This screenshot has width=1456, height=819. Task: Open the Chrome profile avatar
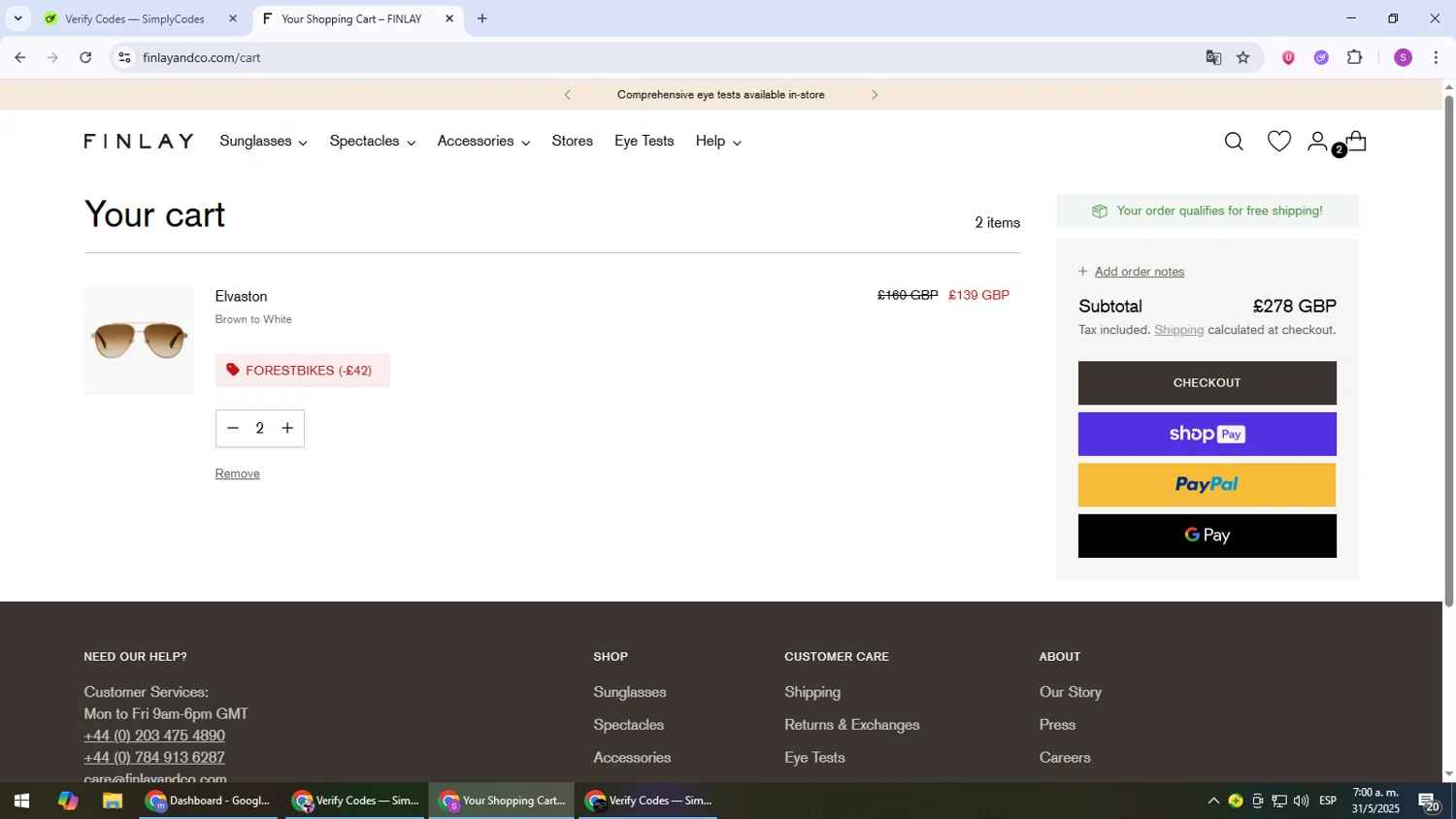coord(1403,58)
